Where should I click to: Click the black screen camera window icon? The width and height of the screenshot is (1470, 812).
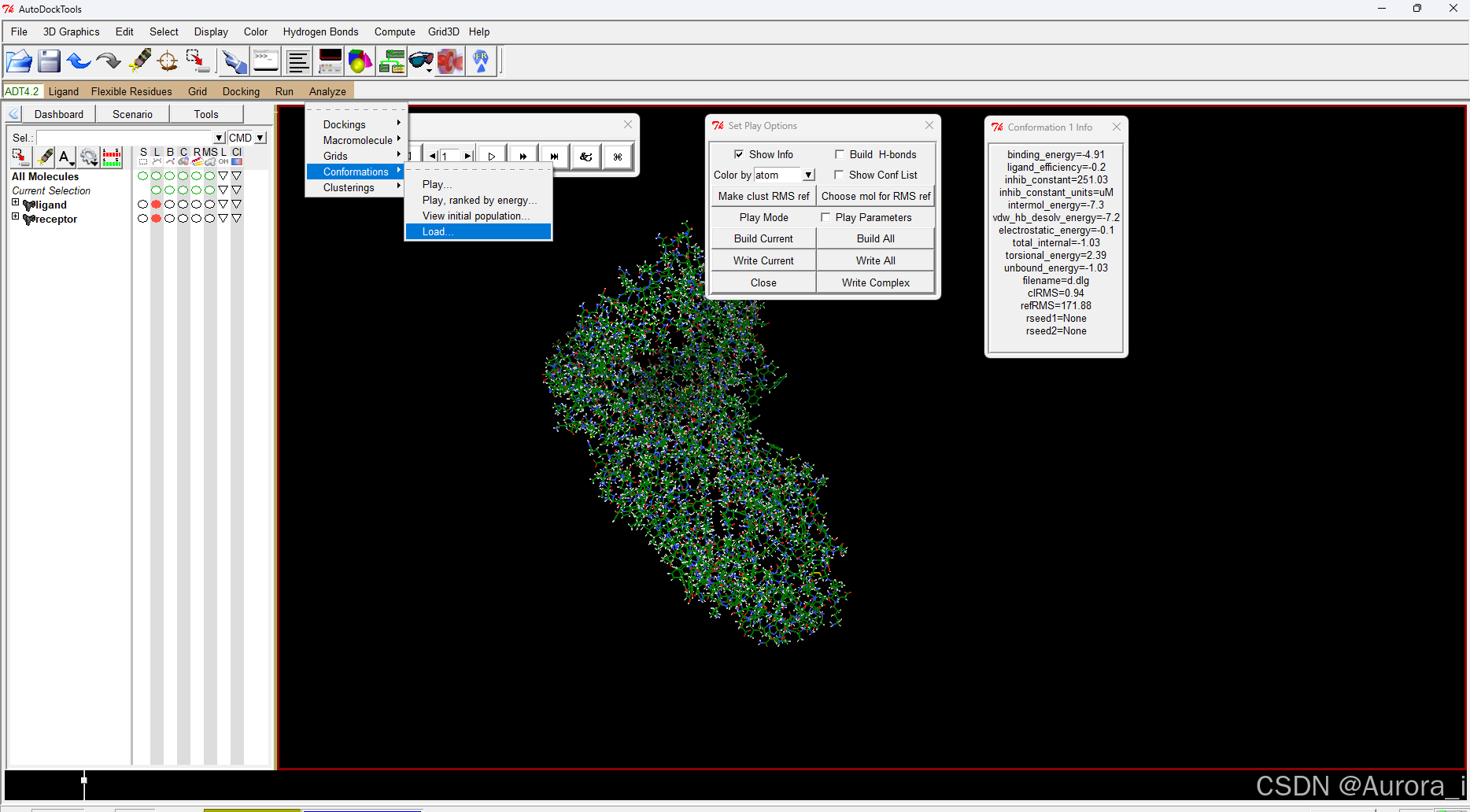pyautogui.click(x=330, y=61)
